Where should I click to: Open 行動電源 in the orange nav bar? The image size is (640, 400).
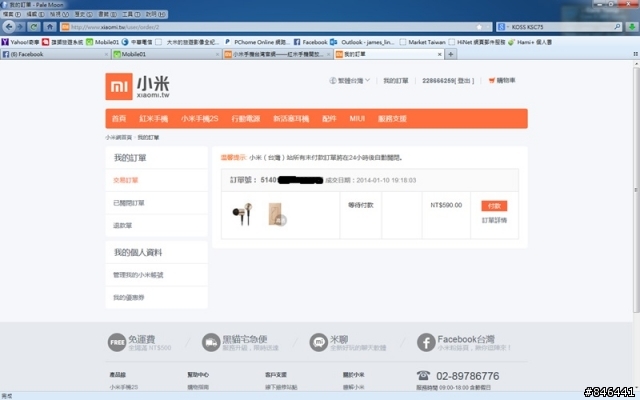click(246, 119)
